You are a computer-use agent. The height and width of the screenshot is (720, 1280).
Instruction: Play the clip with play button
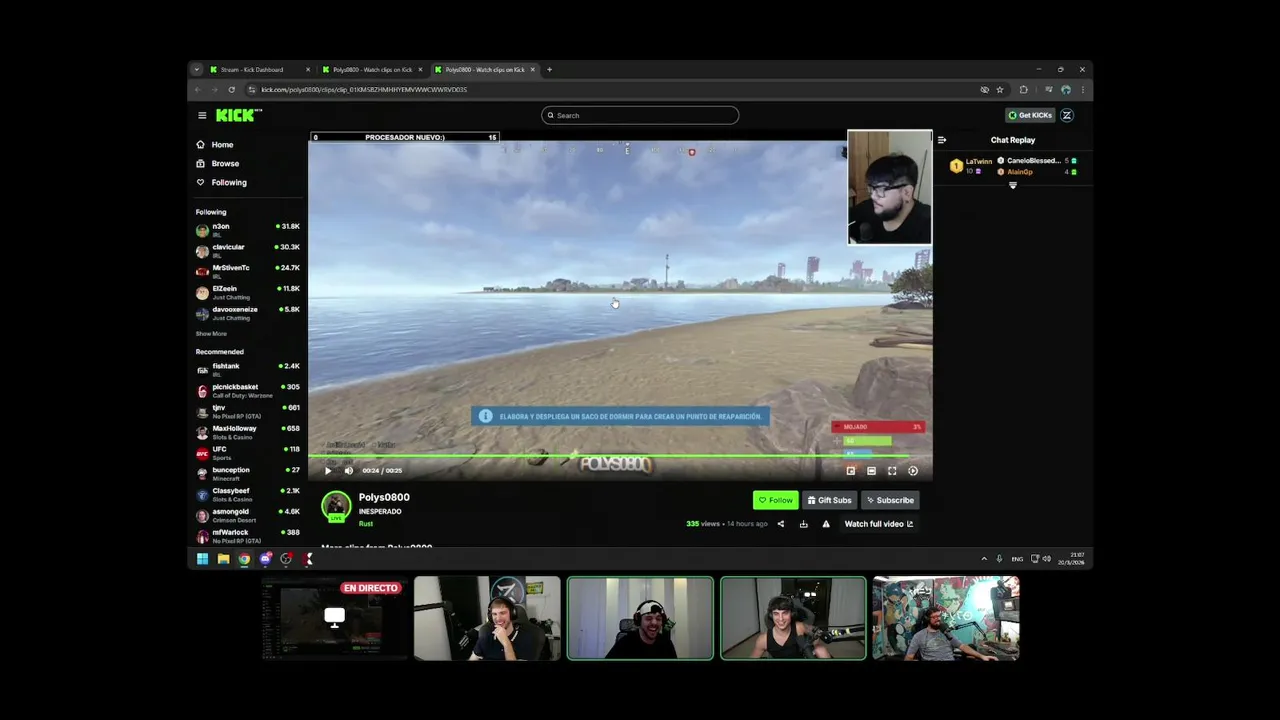(x=327, y=471)
